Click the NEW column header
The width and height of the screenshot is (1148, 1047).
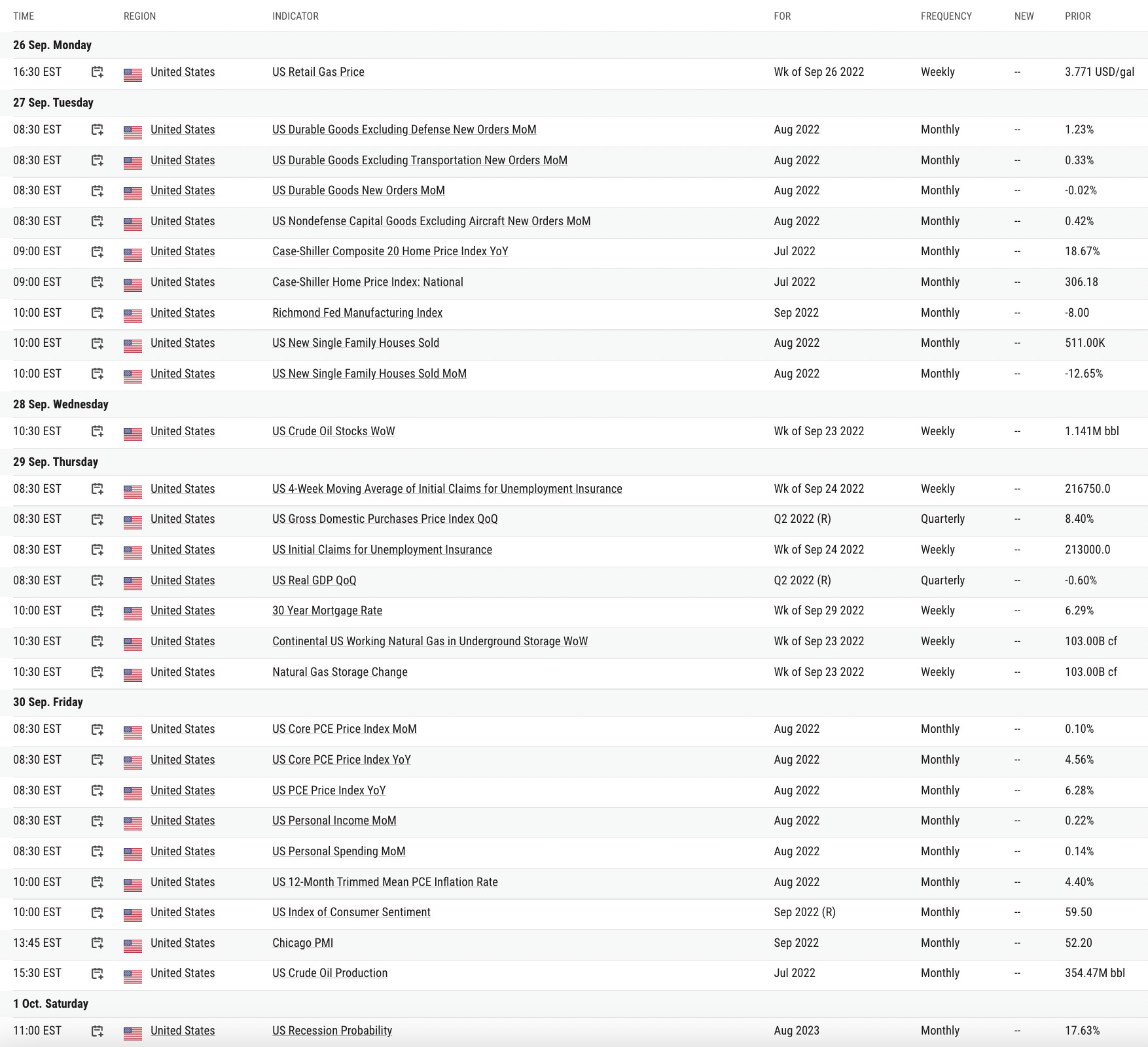pyautogui.click(x=1024, y=16)
